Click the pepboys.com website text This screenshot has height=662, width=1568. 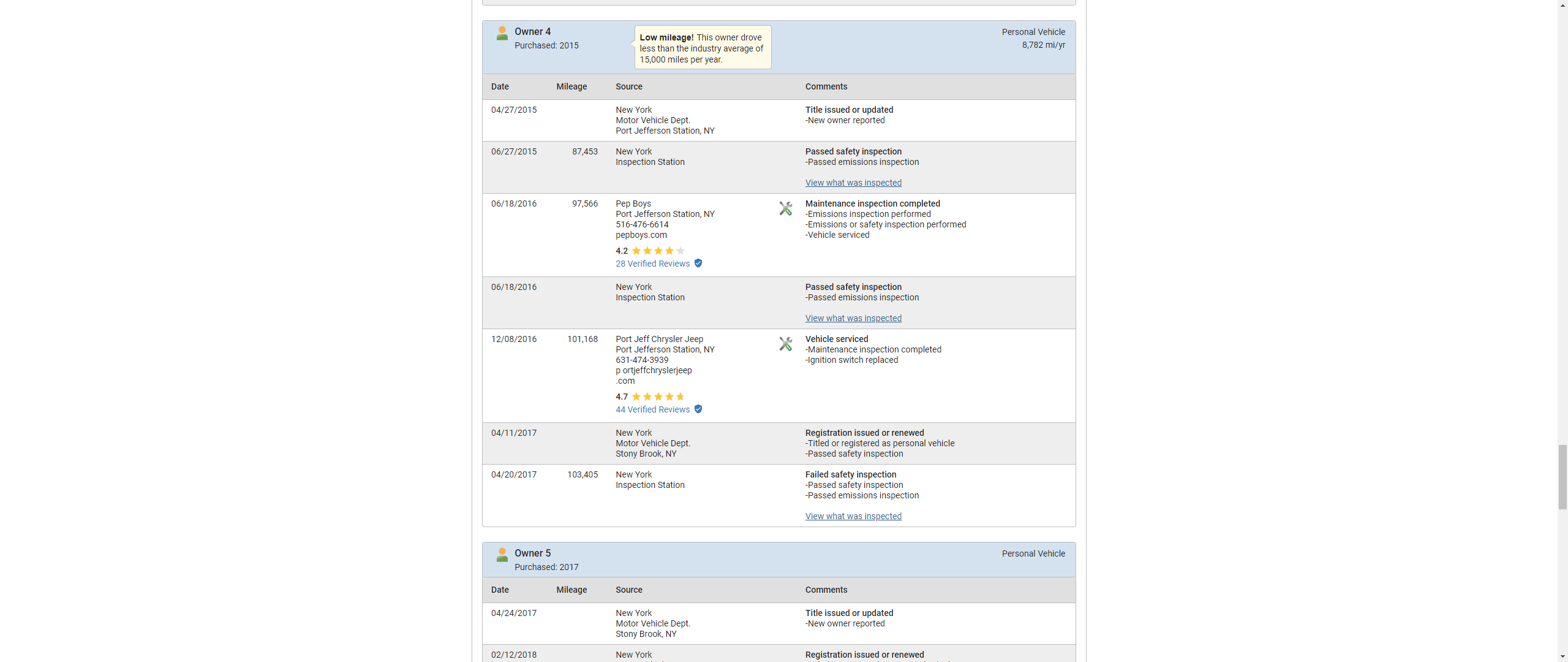[x=641, y=235]
